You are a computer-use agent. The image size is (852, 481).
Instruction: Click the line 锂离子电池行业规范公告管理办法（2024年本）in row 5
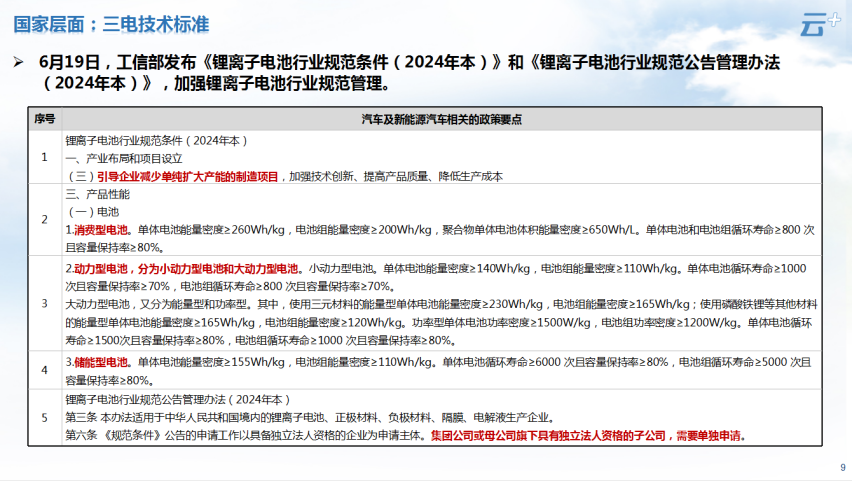(178, 400)
